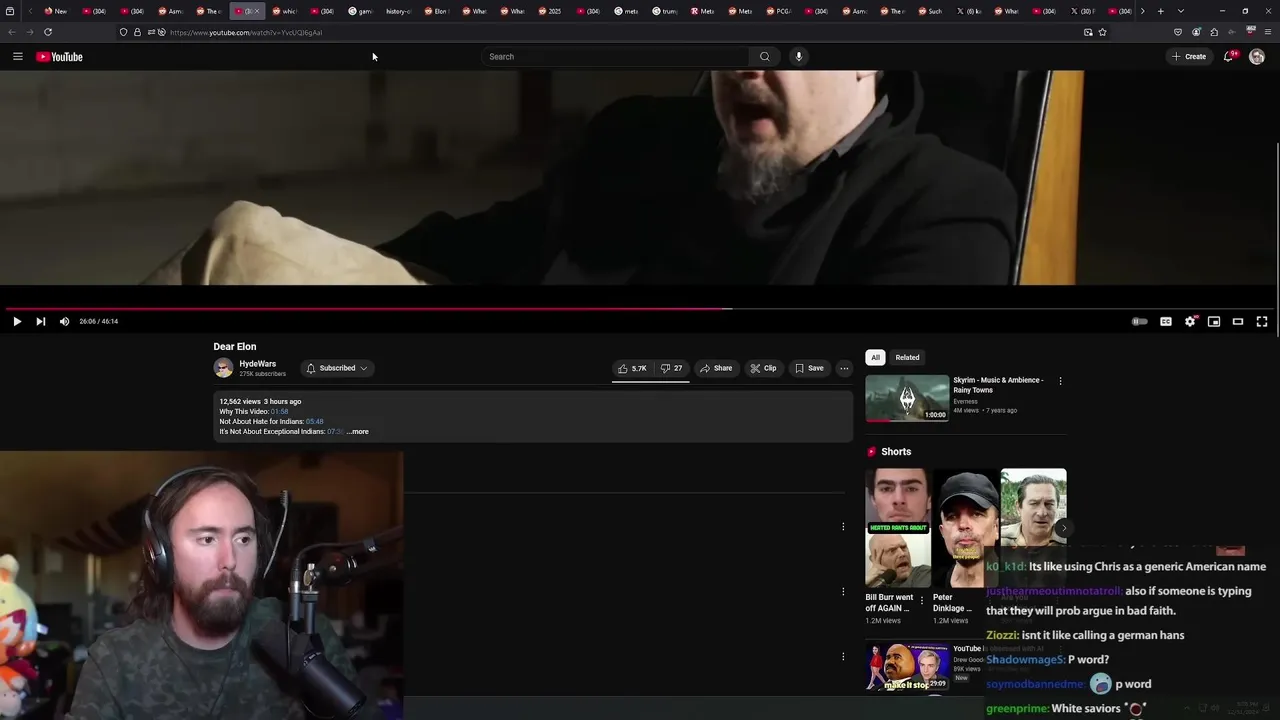This screenshot has width=1280, height=720.
Task: Reload the page
Action: (48, 32)
